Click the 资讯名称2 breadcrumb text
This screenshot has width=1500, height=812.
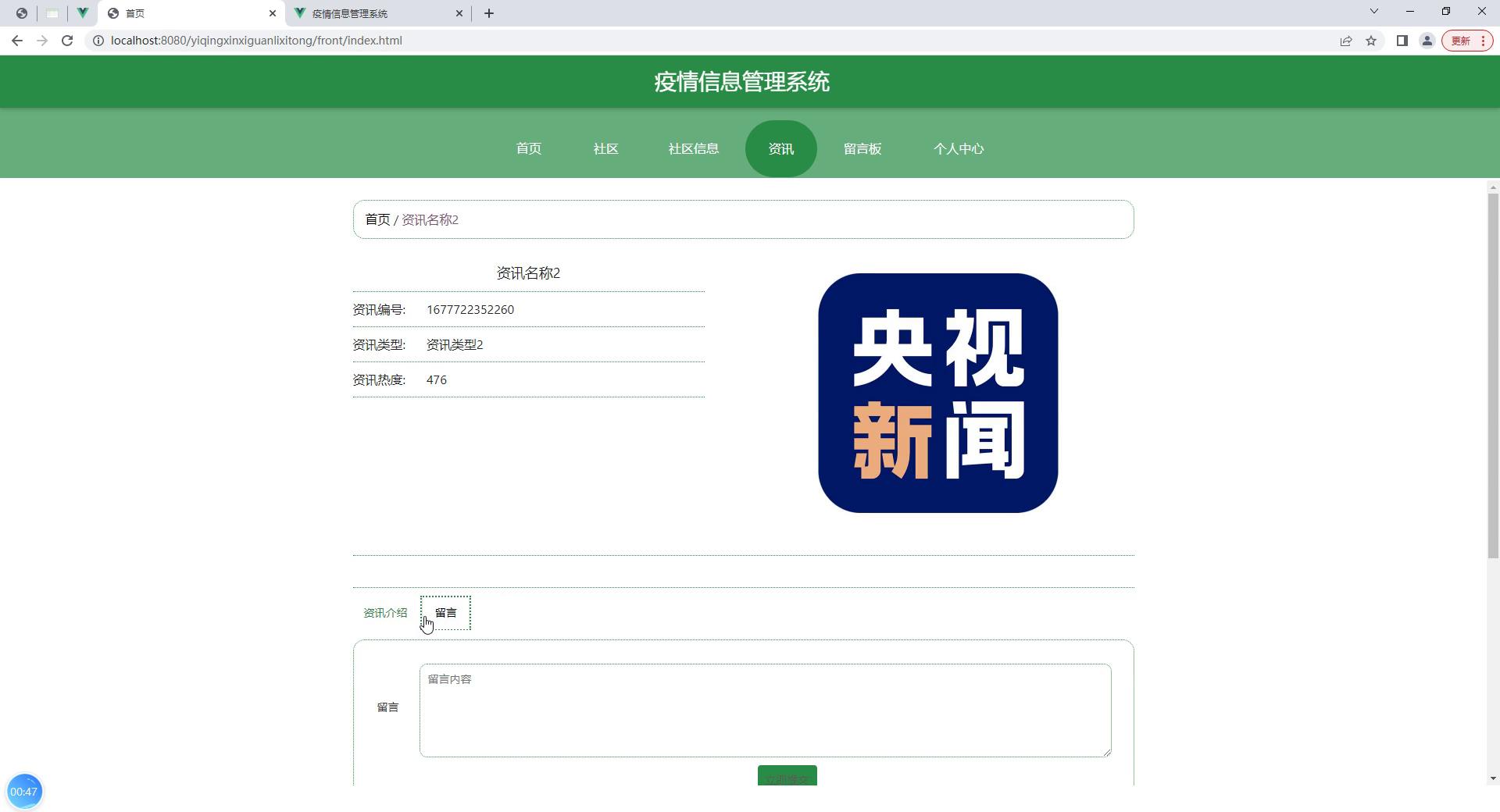pyautogui.click(x=430, y=219)
